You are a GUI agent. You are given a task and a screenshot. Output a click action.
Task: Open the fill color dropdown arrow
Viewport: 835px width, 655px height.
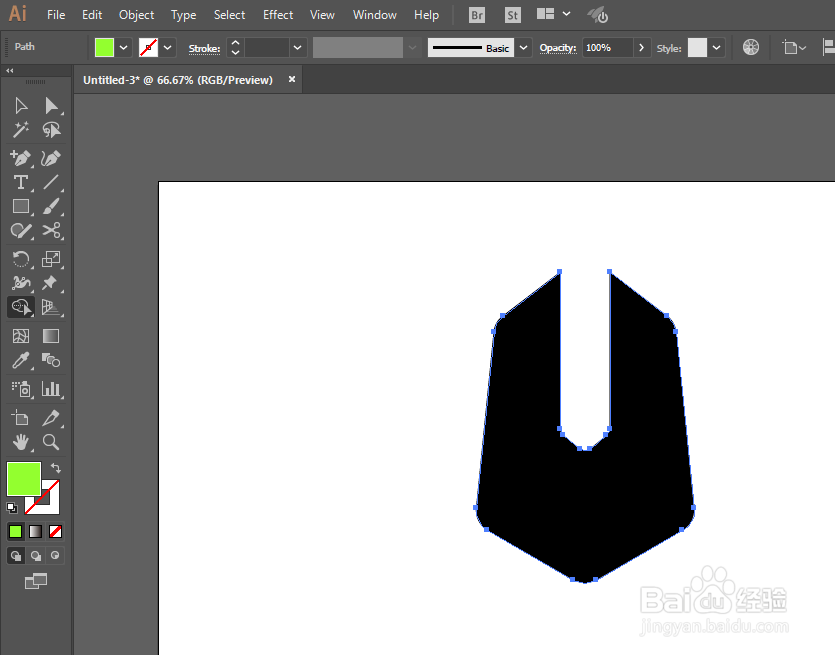(x=124, y=47)
